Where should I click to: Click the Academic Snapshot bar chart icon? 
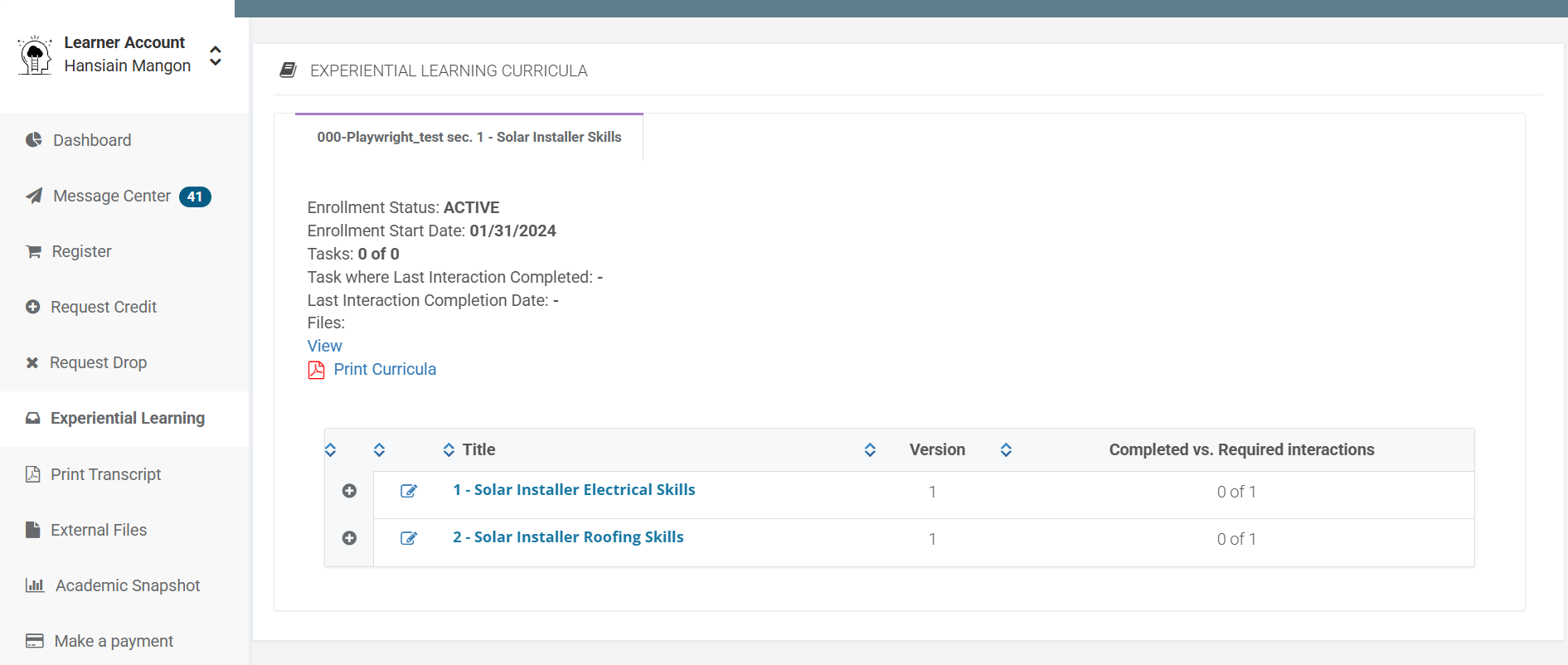point(35,585)
